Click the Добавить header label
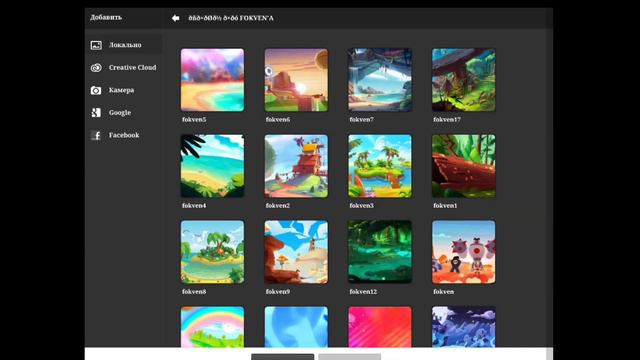640x360 pixels. click(106, 18)
